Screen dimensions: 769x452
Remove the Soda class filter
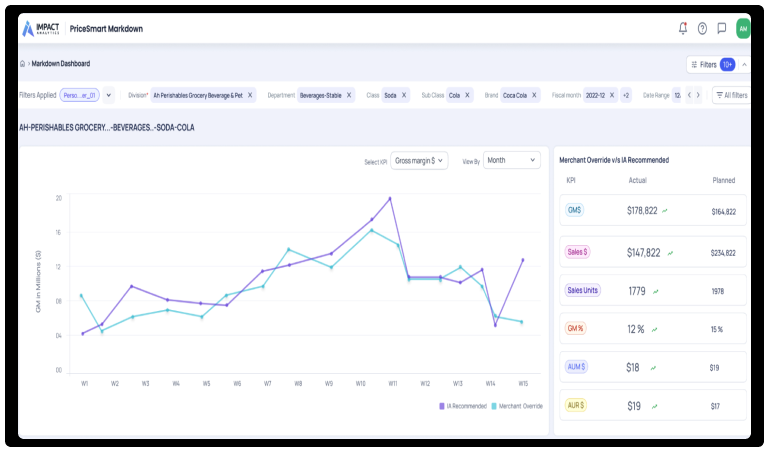(404, 95)
